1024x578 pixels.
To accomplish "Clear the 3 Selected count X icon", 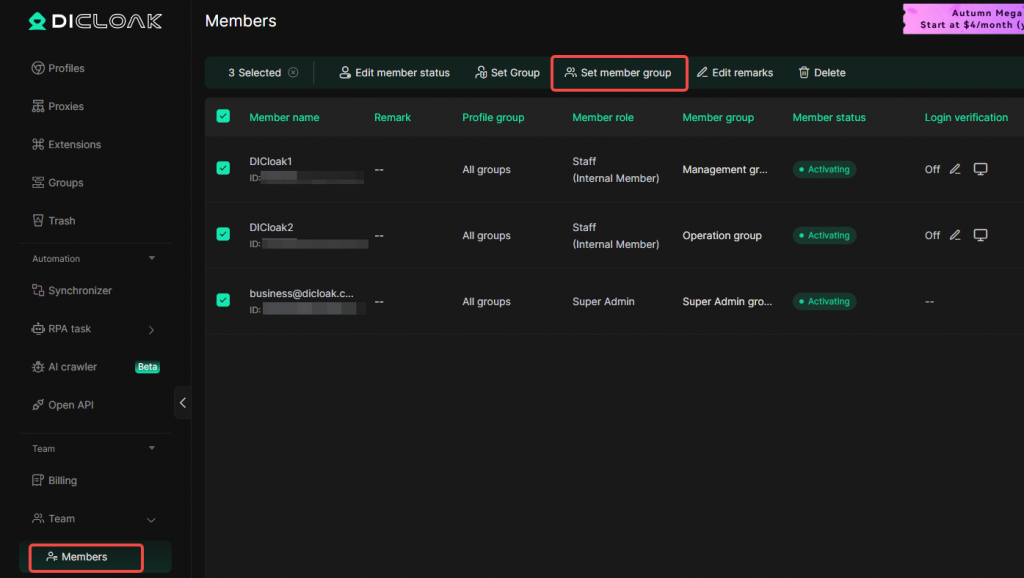I will (293, 73).
